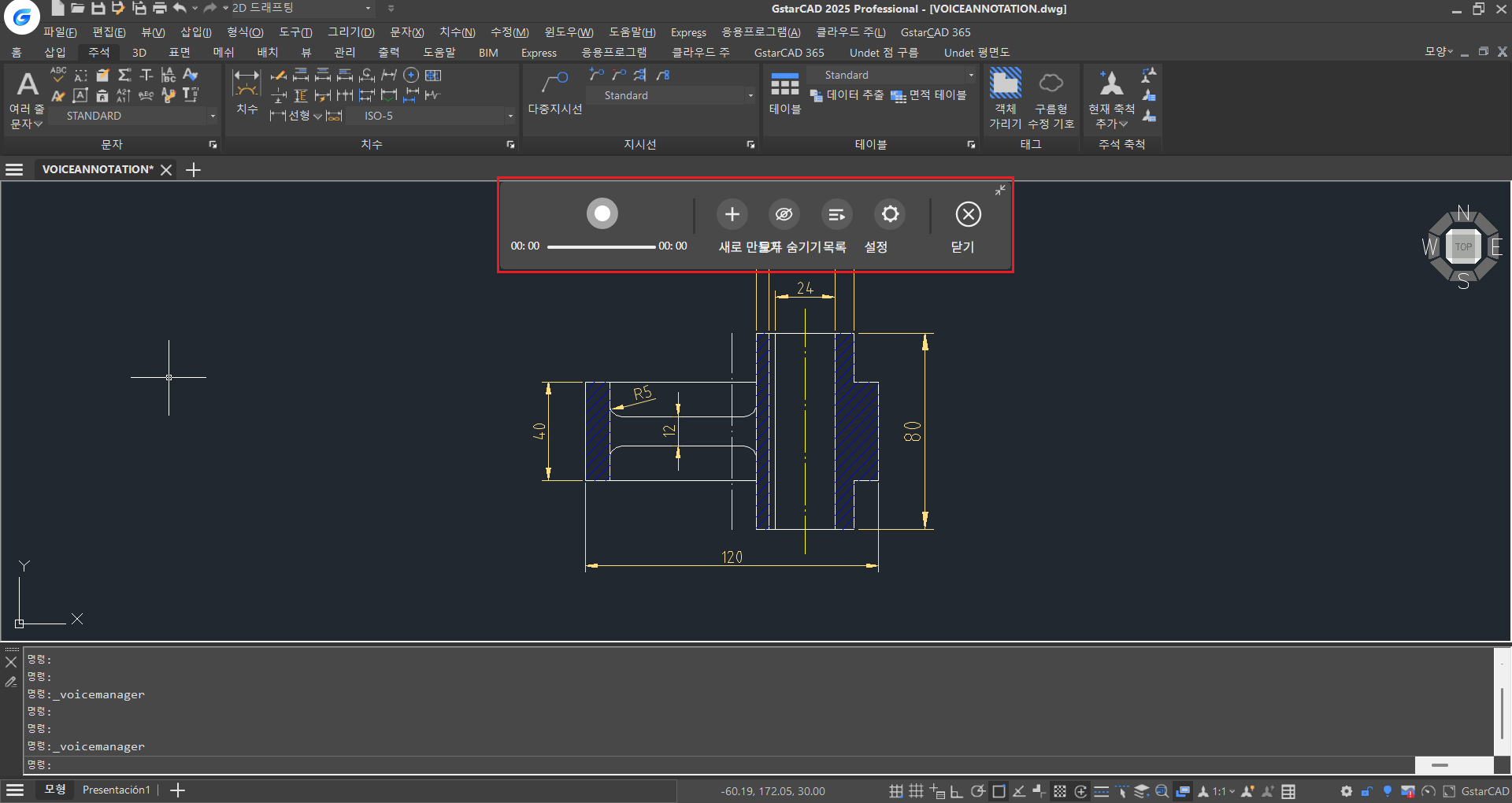Click the Save icon in quick access toolbar
This screenshot has width=1512, height=803.
98,8
